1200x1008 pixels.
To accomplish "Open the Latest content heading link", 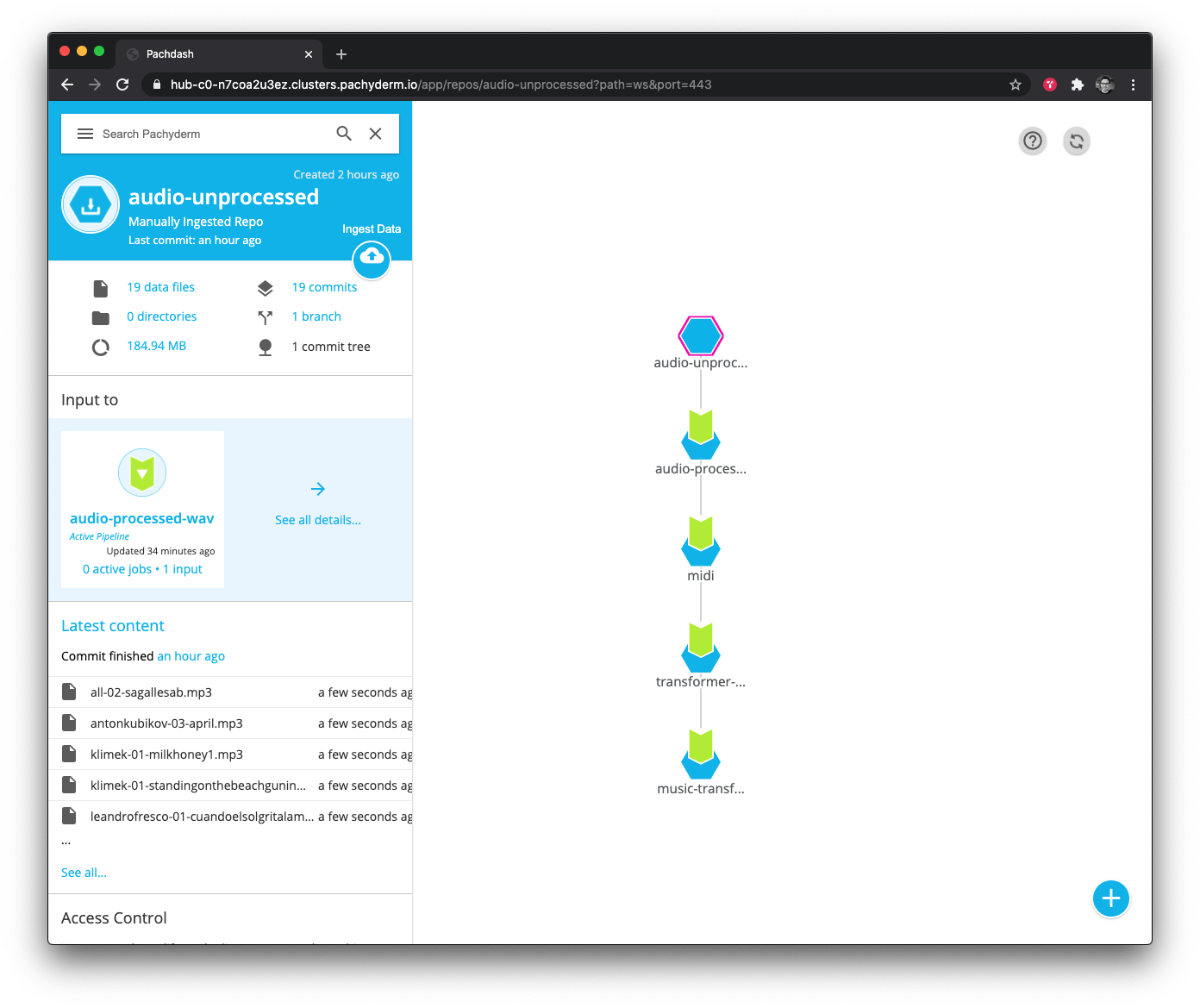I will pyautogui.click(x=113, y=626).
